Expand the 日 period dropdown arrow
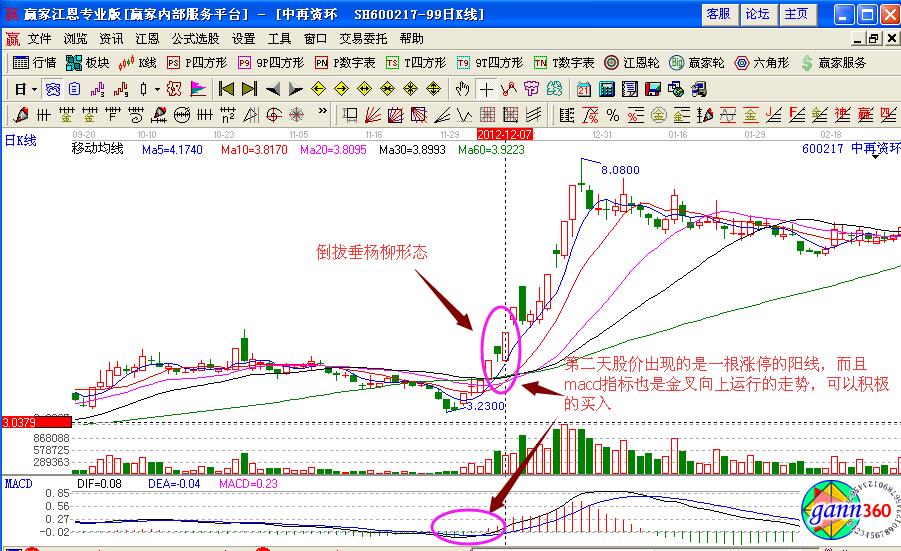The height and width of the screenshot is (551, 901). click(34, 88)
